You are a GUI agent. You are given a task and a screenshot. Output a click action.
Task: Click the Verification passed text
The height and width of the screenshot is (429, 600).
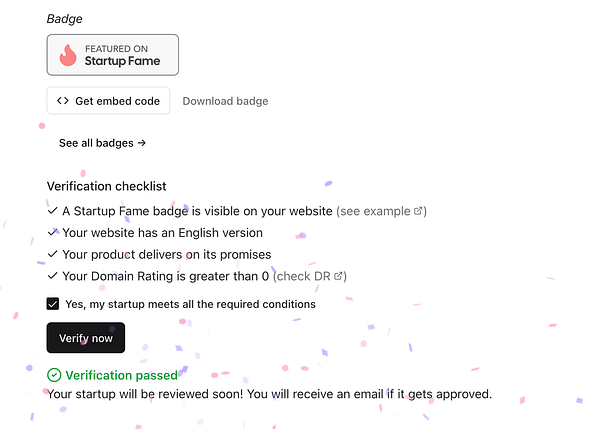[121, 375]
